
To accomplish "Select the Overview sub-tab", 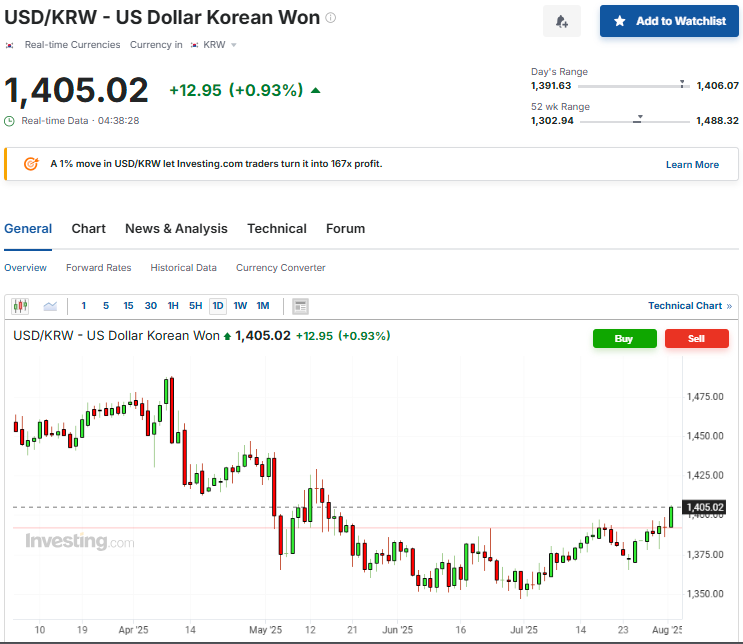I will (x=26, y=268).
